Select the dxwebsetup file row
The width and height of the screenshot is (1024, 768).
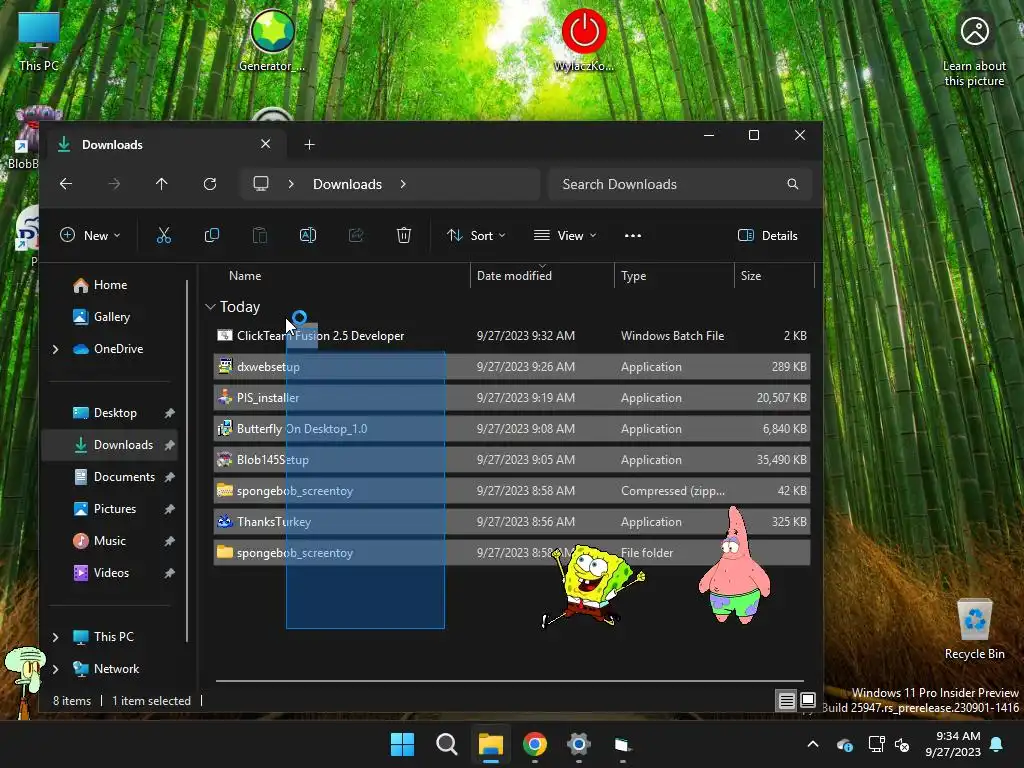(512, 367)
